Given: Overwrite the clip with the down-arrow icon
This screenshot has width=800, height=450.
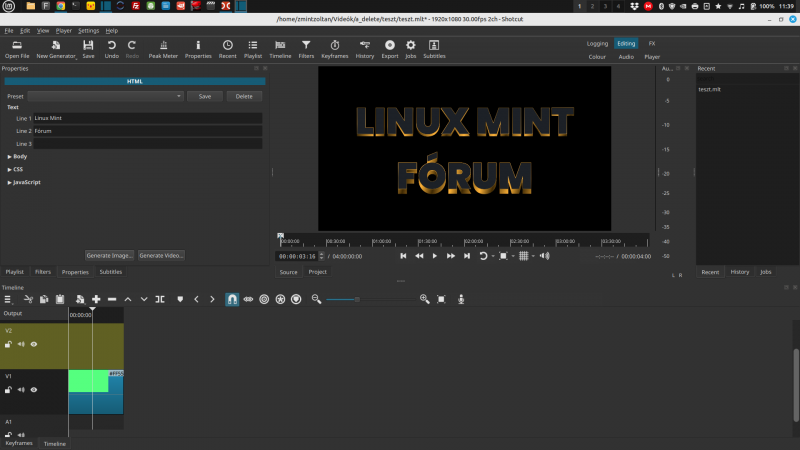Looking at the screenshot, I should 144,299.
